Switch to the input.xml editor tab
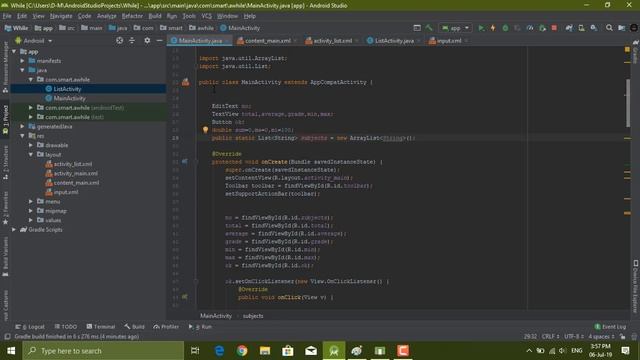This screenshot has height=360, width=640. (x=448, y=40)
